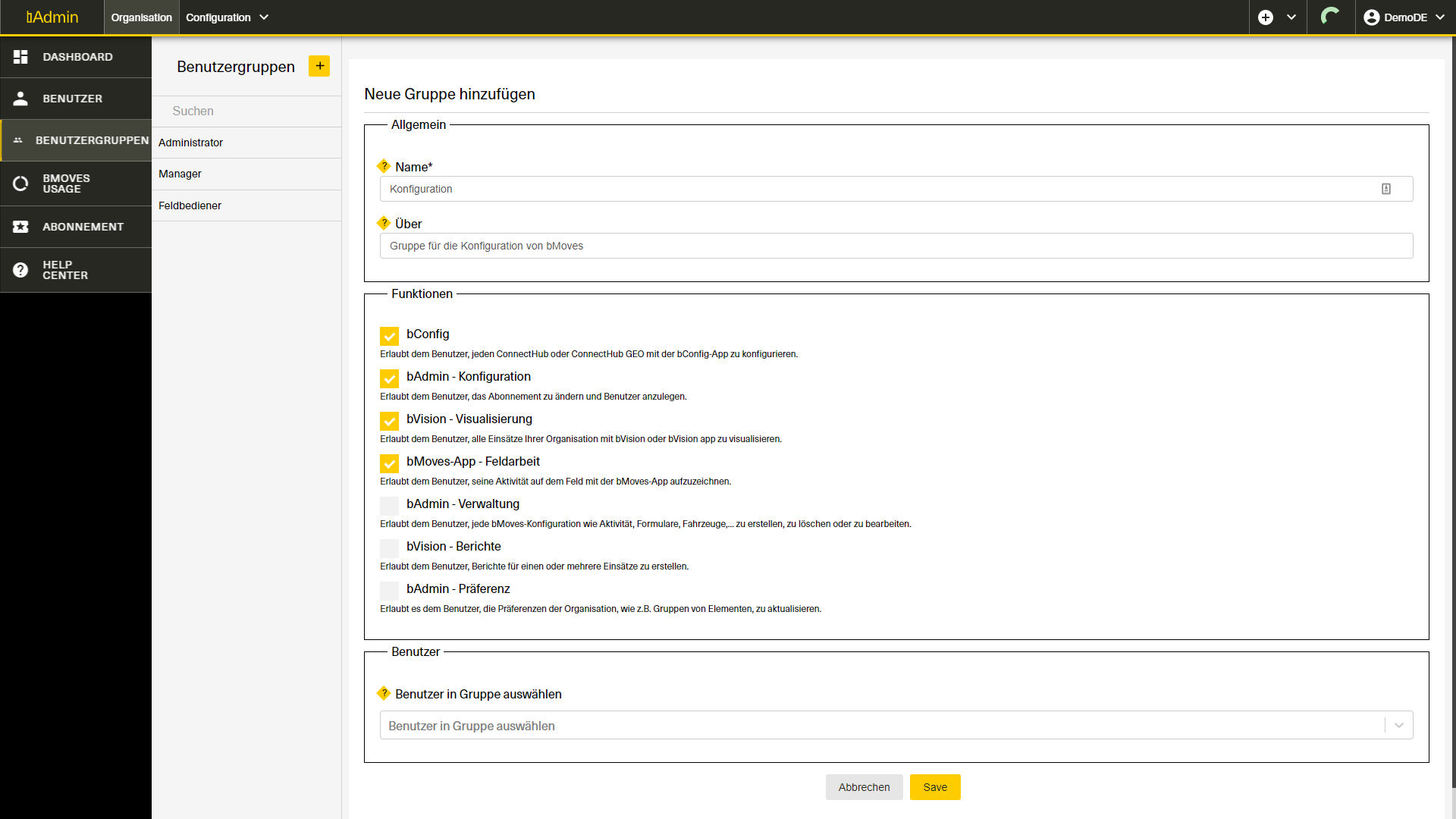Expand the DemoDE account chevron
This screenshot has width=1456, height=819.
click(x=1440, y=17)
